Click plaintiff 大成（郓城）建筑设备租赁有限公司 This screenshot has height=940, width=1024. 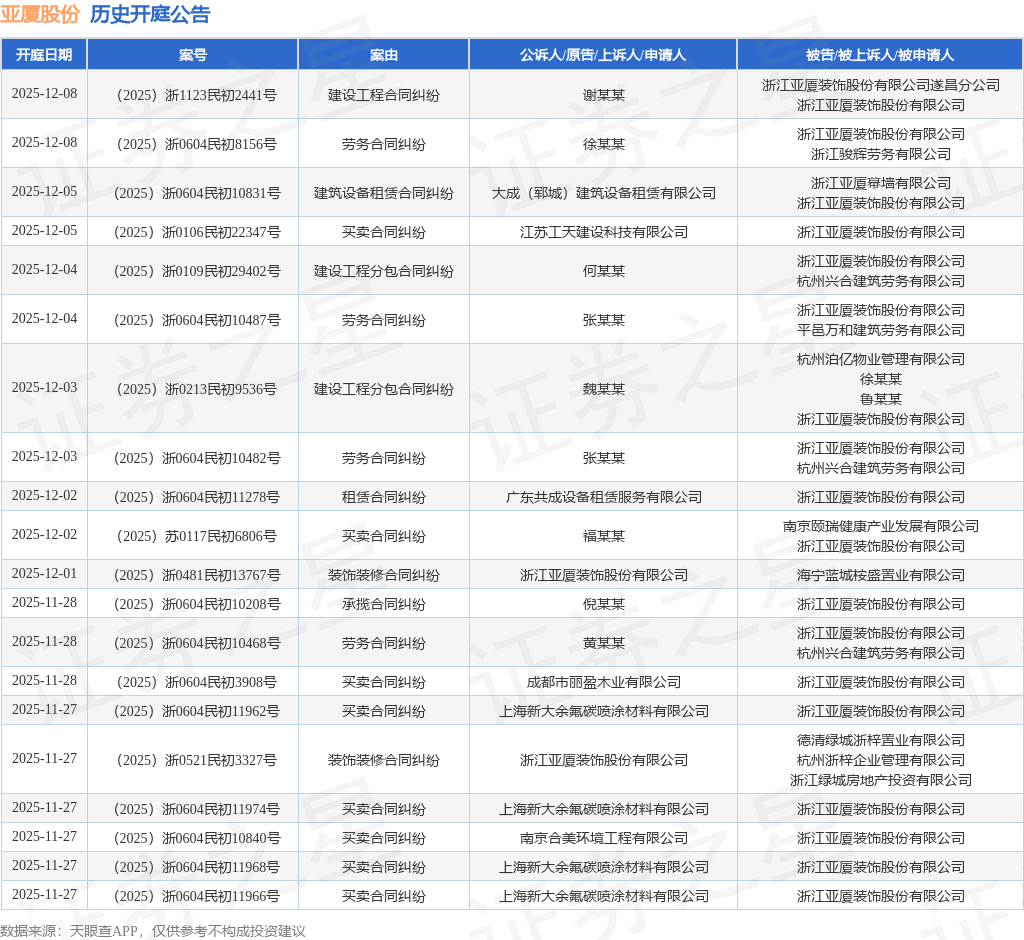point(603,193)
